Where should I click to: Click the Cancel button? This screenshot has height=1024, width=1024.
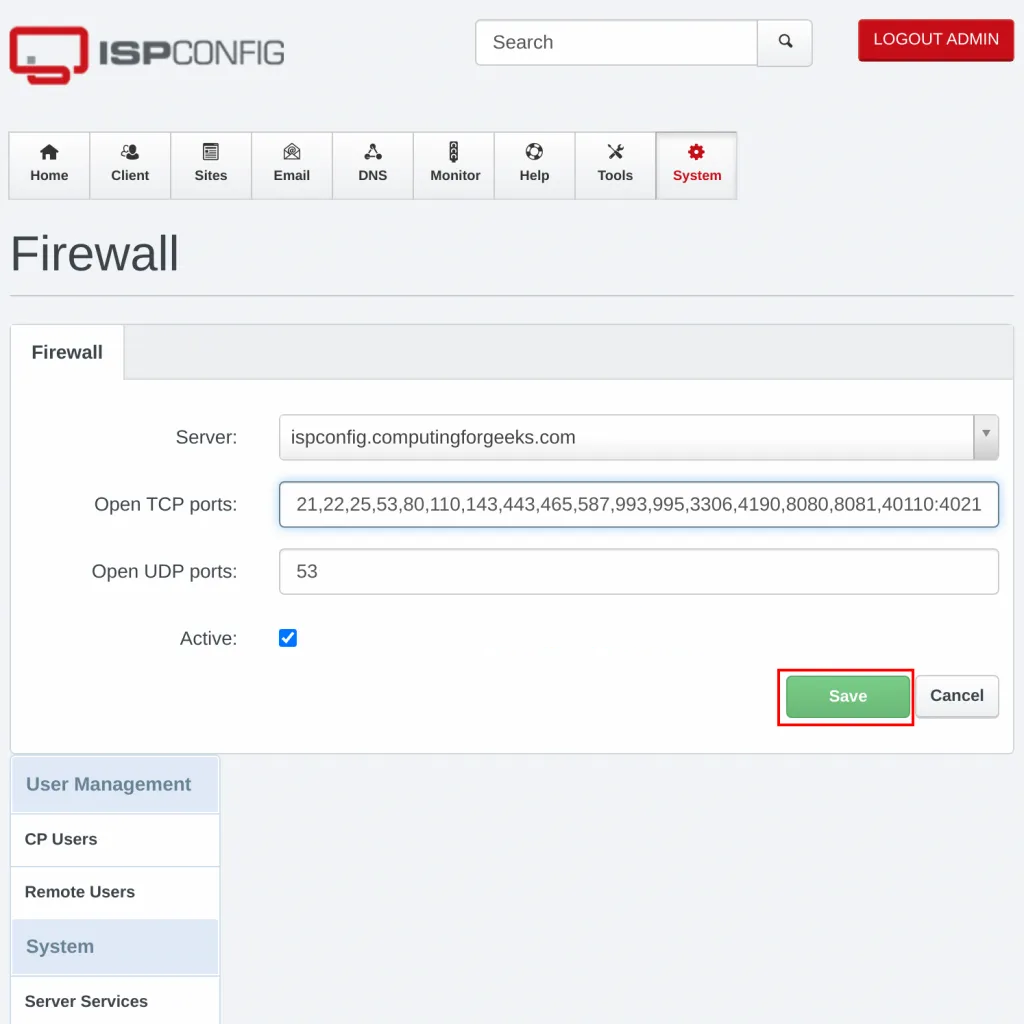957,696
